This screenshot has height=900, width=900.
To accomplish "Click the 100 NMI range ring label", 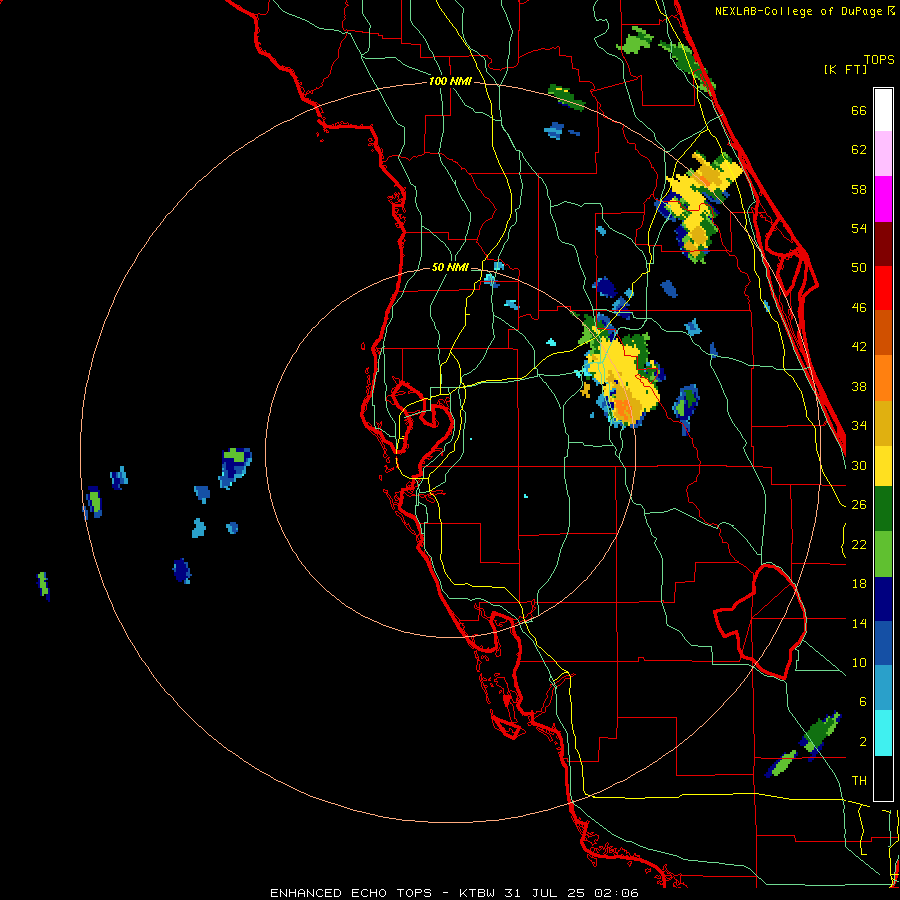I will pyautogui.click(x=450, y=81).
